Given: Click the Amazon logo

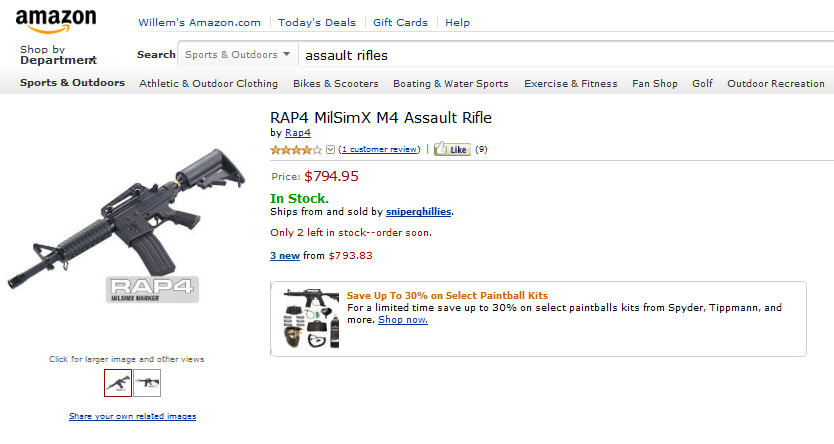Looking at the screenshot, I should (x=56, y=21).
